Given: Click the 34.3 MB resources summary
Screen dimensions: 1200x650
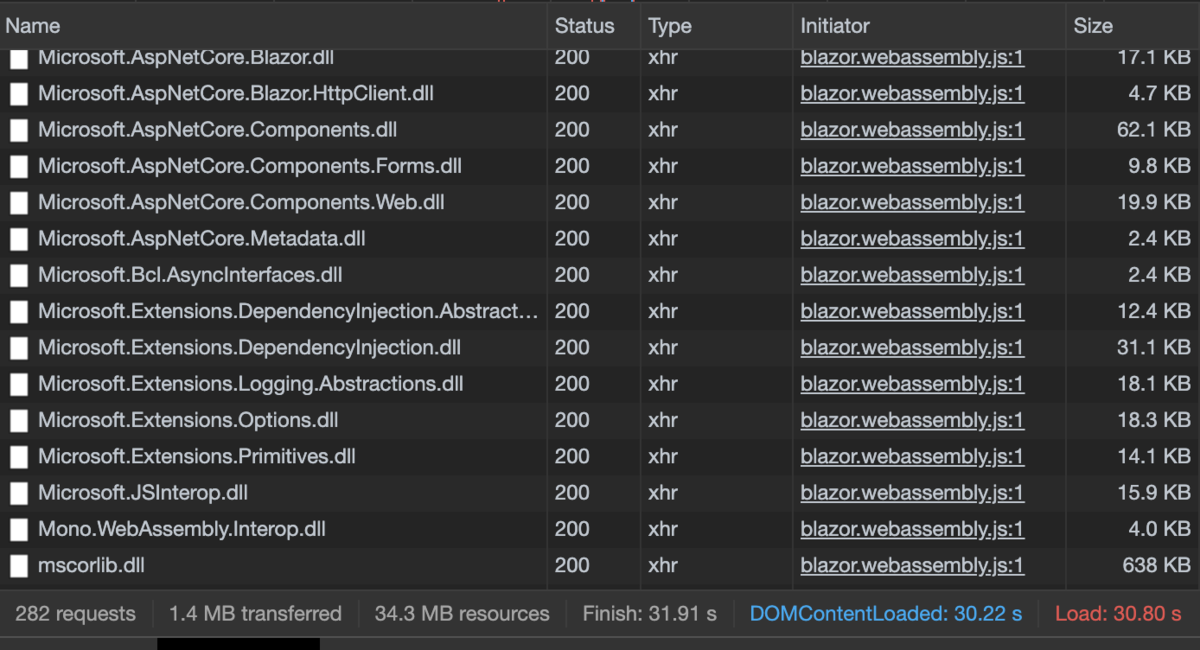Looking at the screenshot, I should [x=462, y=613].
